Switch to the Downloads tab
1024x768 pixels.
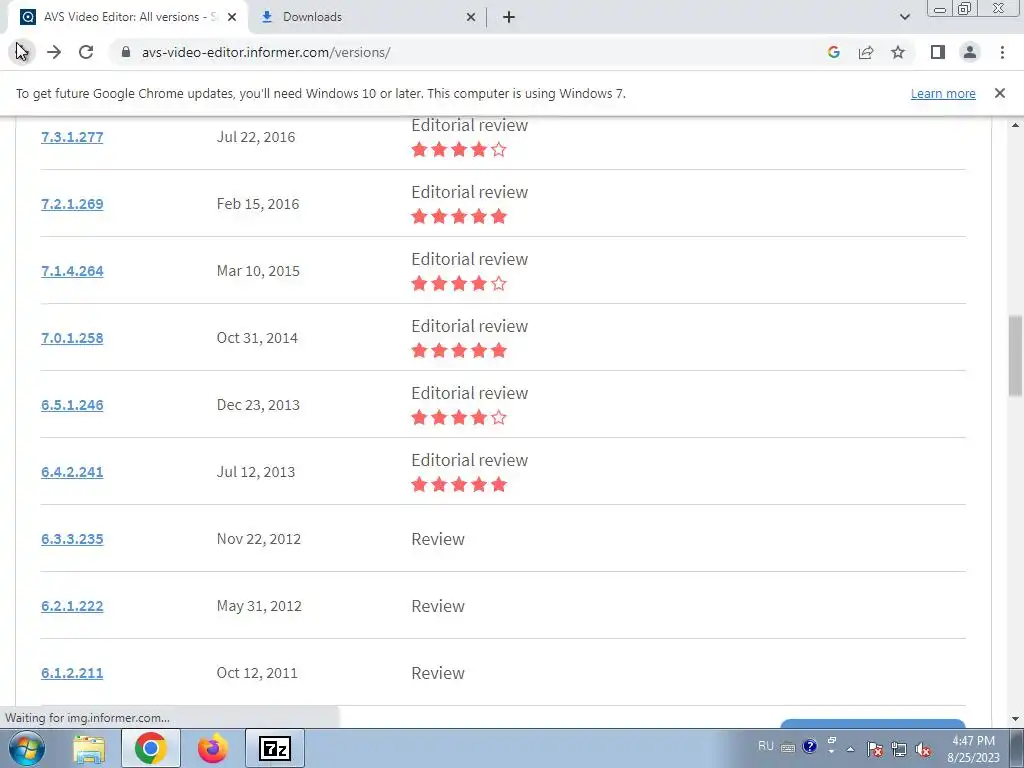coord(368,17)
